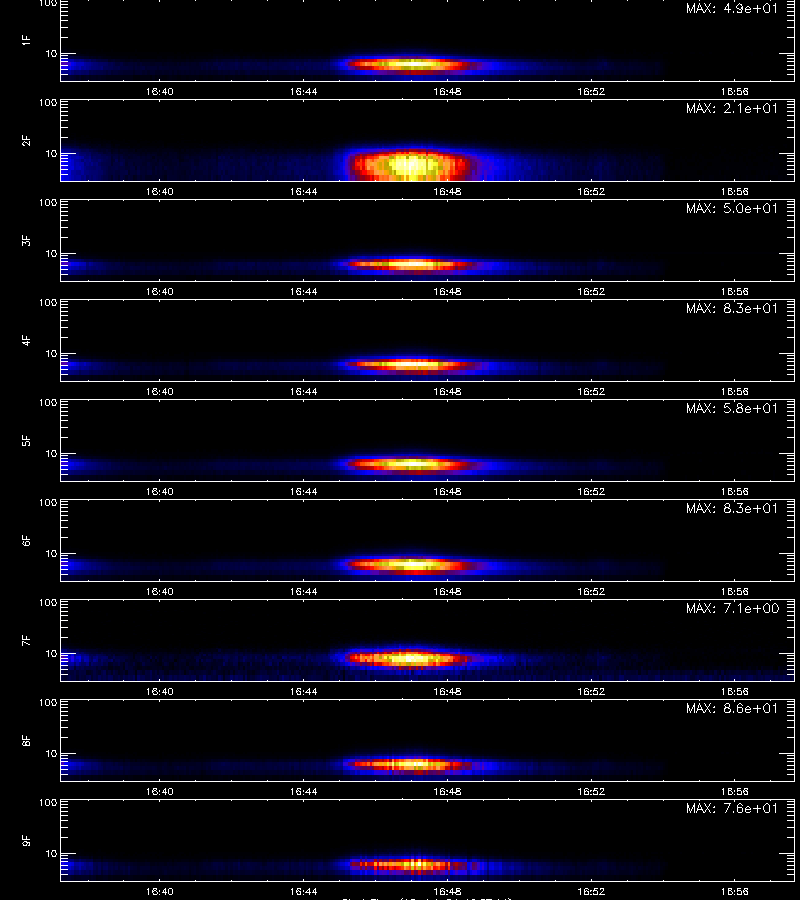The image size is (800, 900).
Task: Click the 16:40 tick label beneath panel 1F
Action: pyautogui.click(x=160, y=92)
